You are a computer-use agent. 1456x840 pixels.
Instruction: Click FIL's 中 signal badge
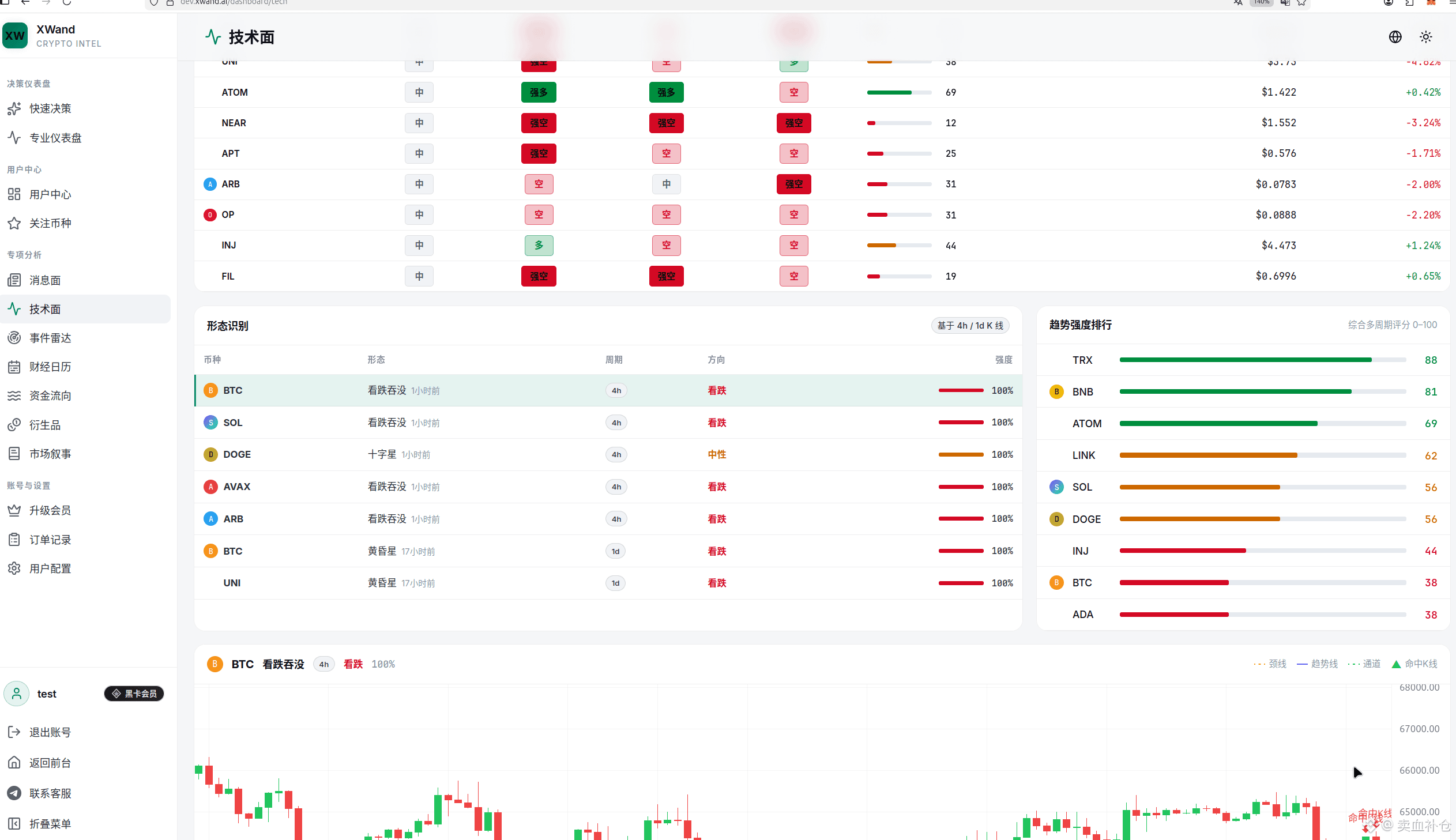point(419,276)
